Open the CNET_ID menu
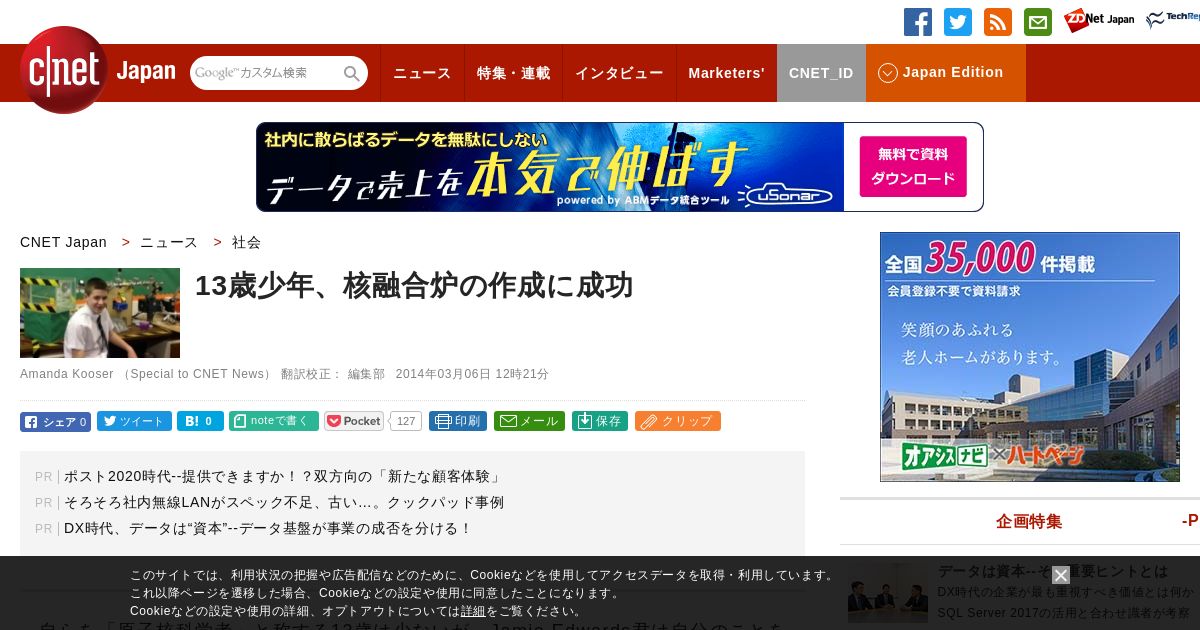 pos(821,73)
